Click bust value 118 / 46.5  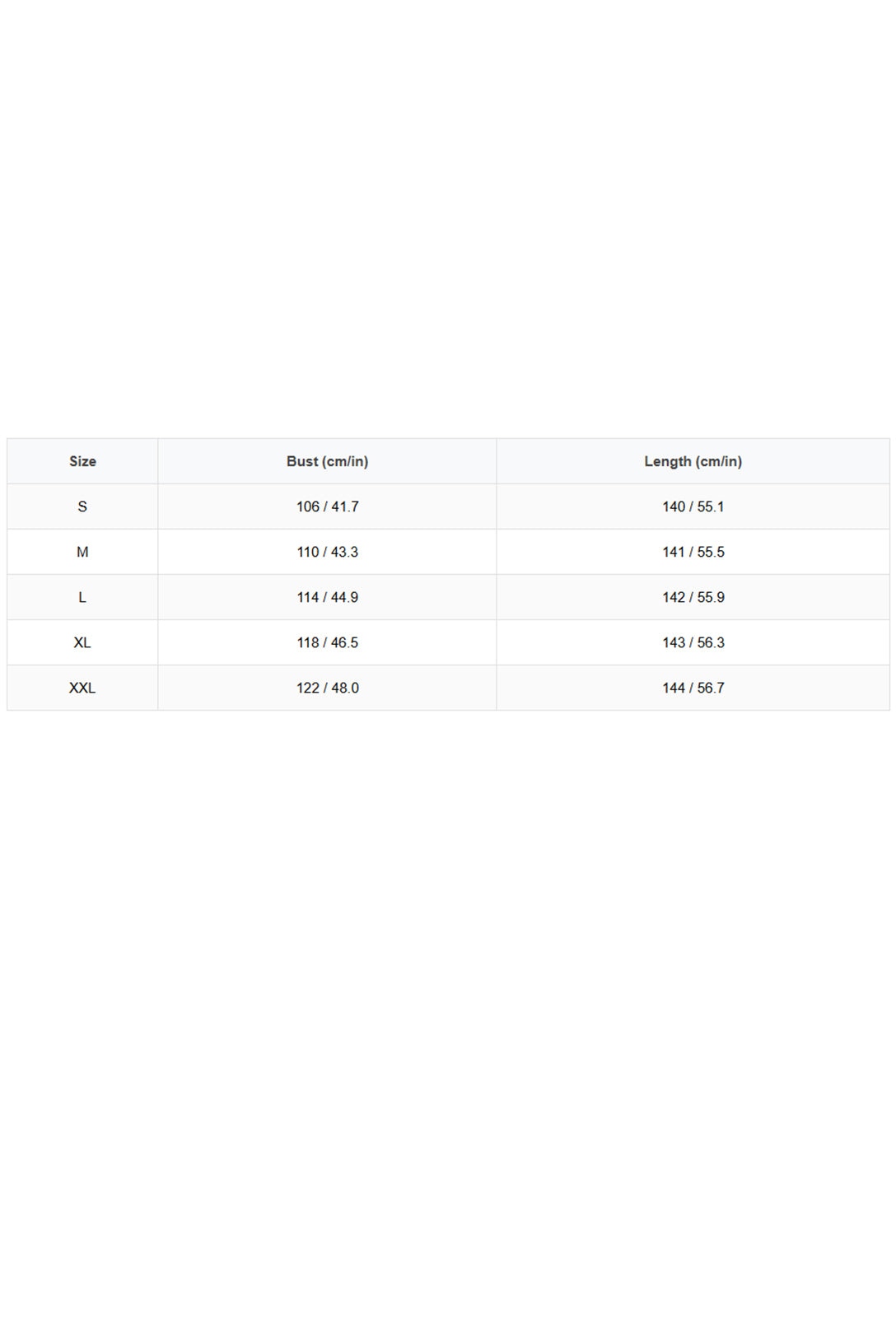(327, 642)
